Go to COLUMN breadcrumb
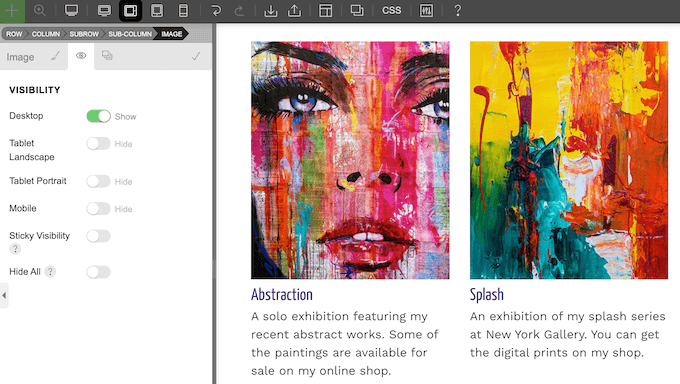The width and height of the screenshot is (680, 384). pyautogui.click(x=46, y=34)
